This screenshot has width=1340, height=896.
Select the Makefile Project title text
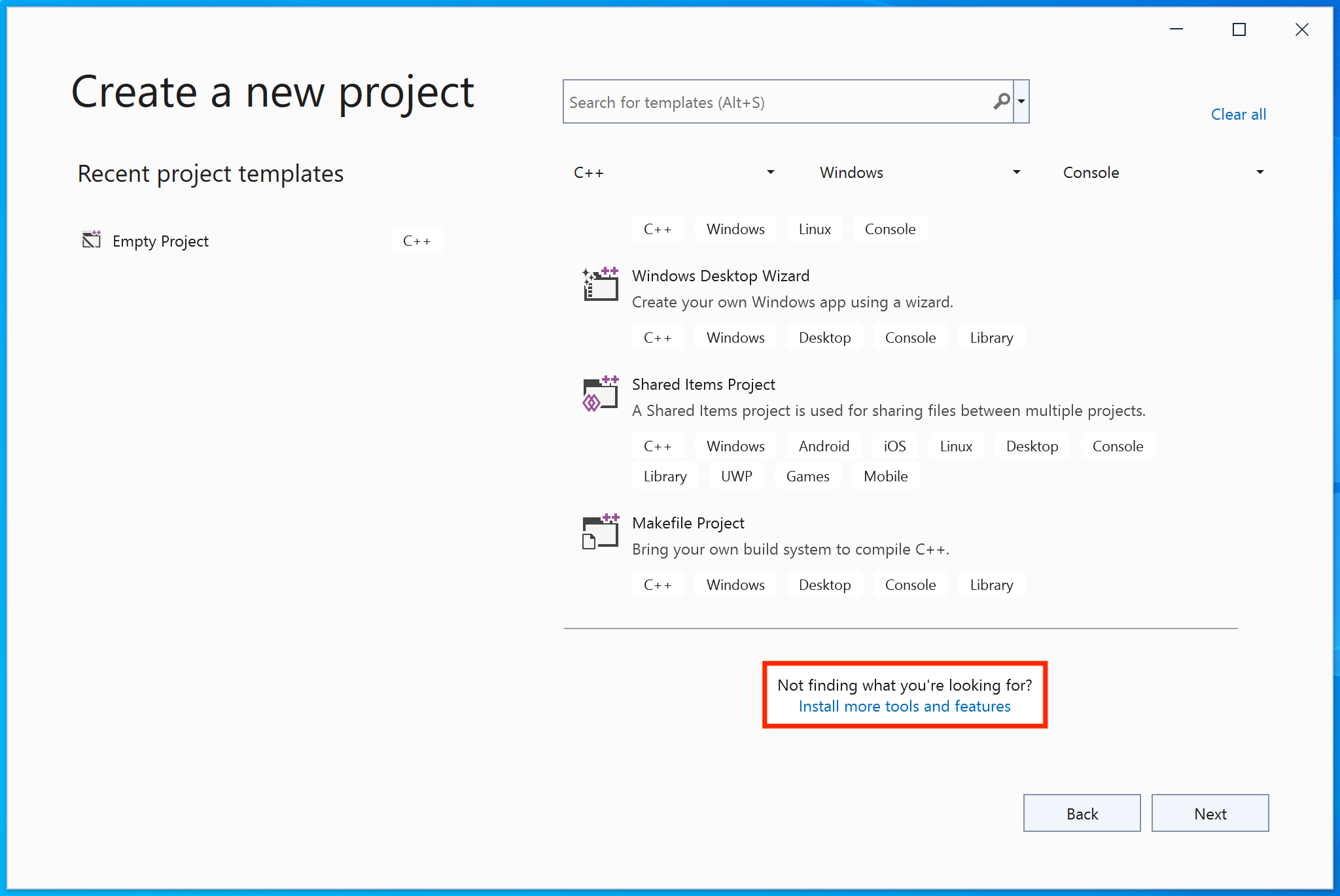coord(688,523)
